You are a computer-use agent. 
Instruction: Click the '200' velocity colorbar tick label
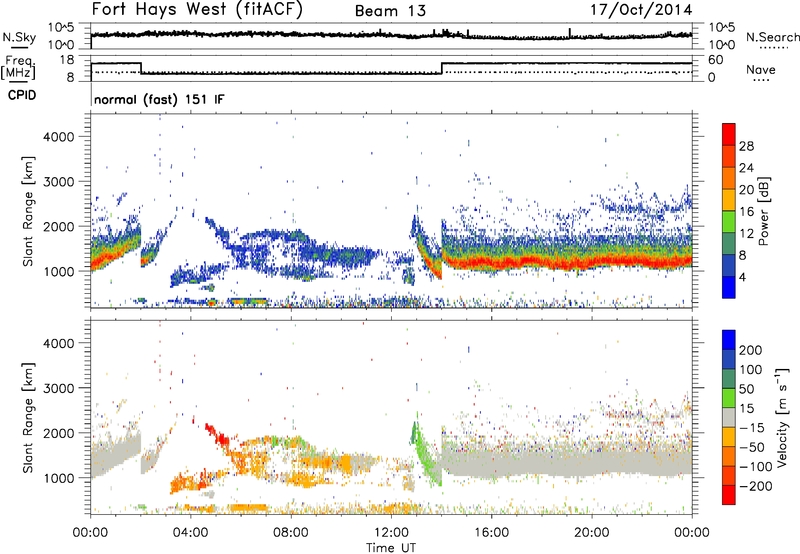(751, 350)
